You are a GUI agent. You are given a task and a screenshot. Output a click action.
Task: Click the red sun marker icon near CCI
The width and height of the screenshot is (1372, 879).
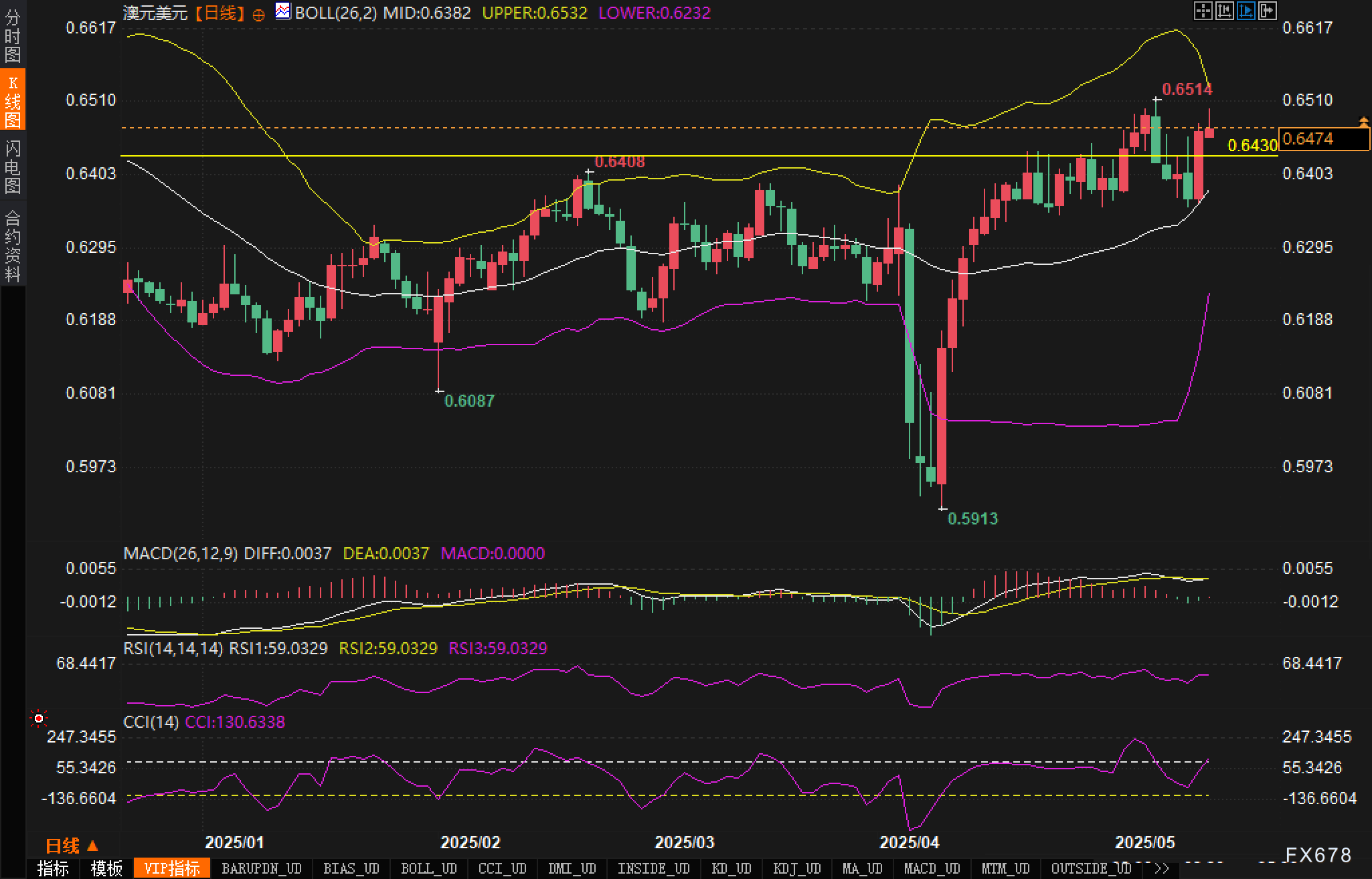[39, 718]
